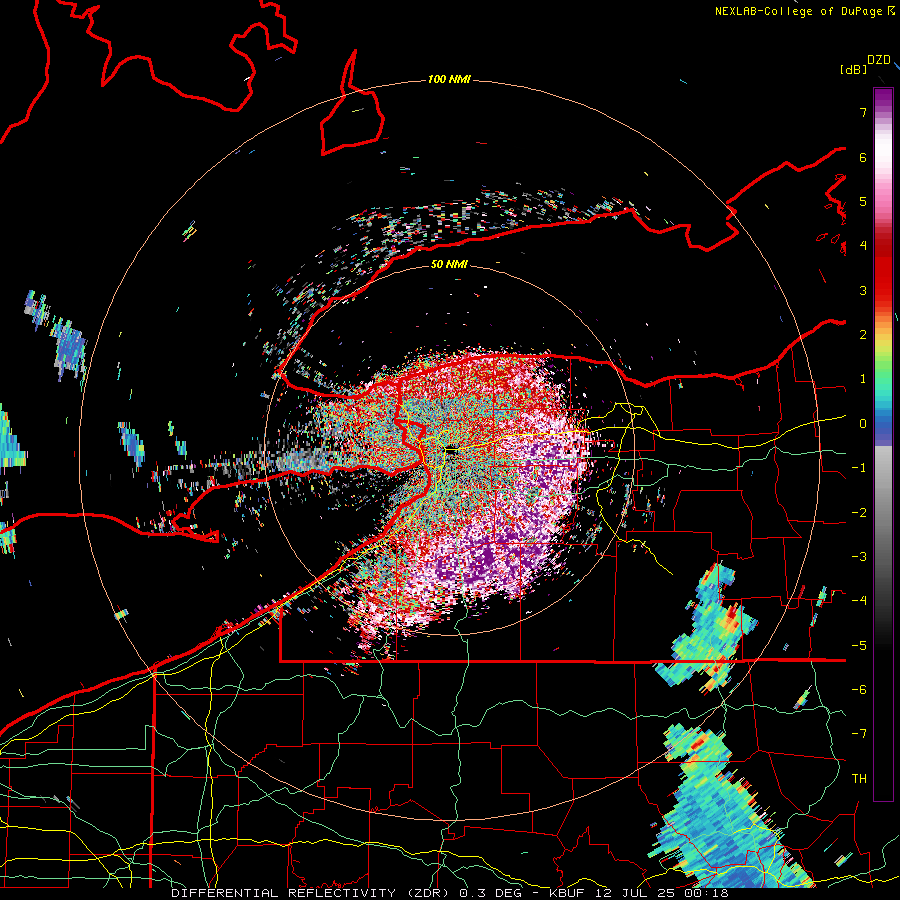The width and height of the screenshot is (900, 900).
Task: Click the purple top of the ZDR color bar
Action: 883,99
